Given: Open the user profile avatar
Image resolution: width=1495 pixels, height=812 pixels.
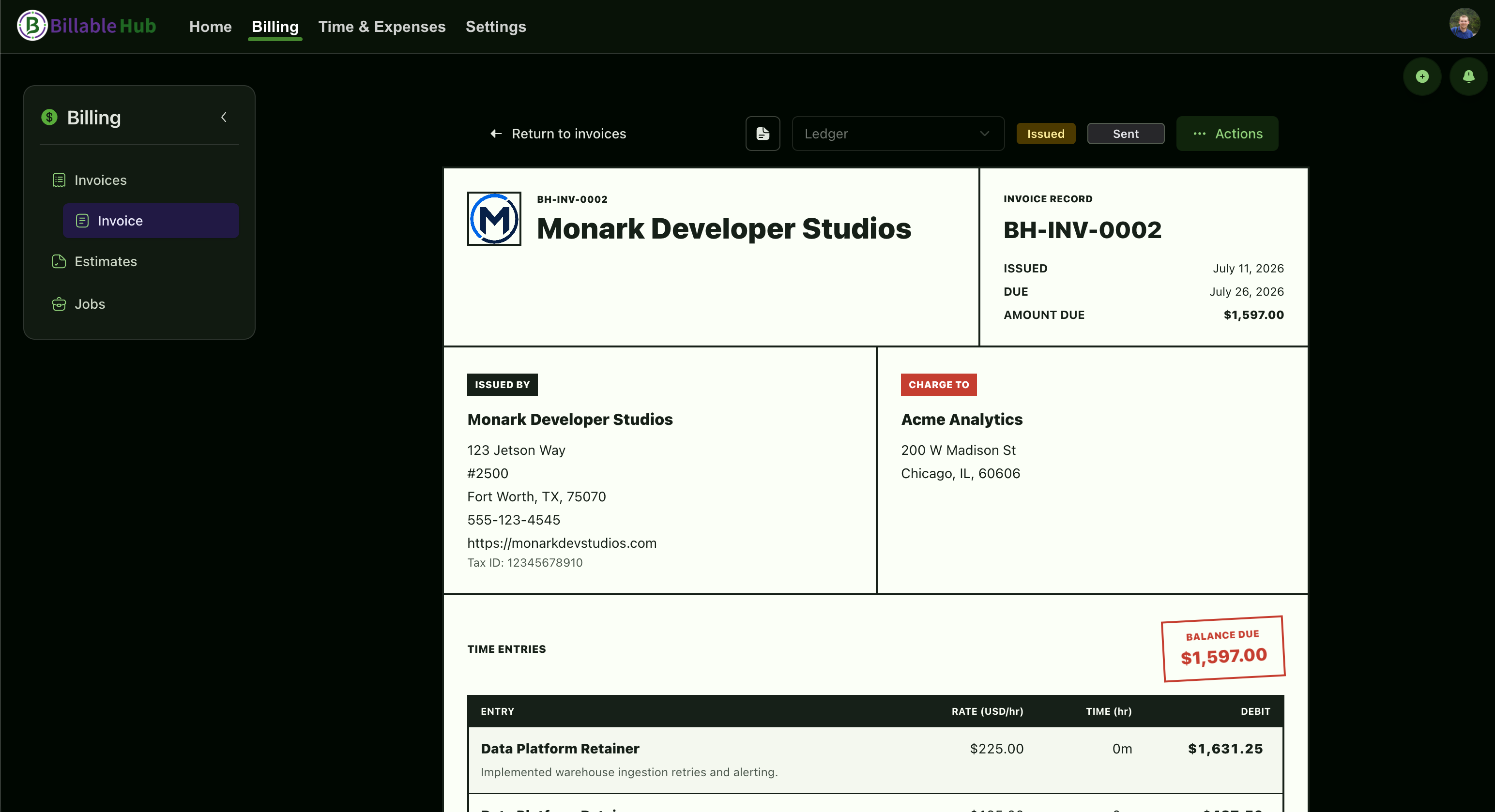Looking at the screenshot, I should pyautogui.click(x=1464, y=24).
